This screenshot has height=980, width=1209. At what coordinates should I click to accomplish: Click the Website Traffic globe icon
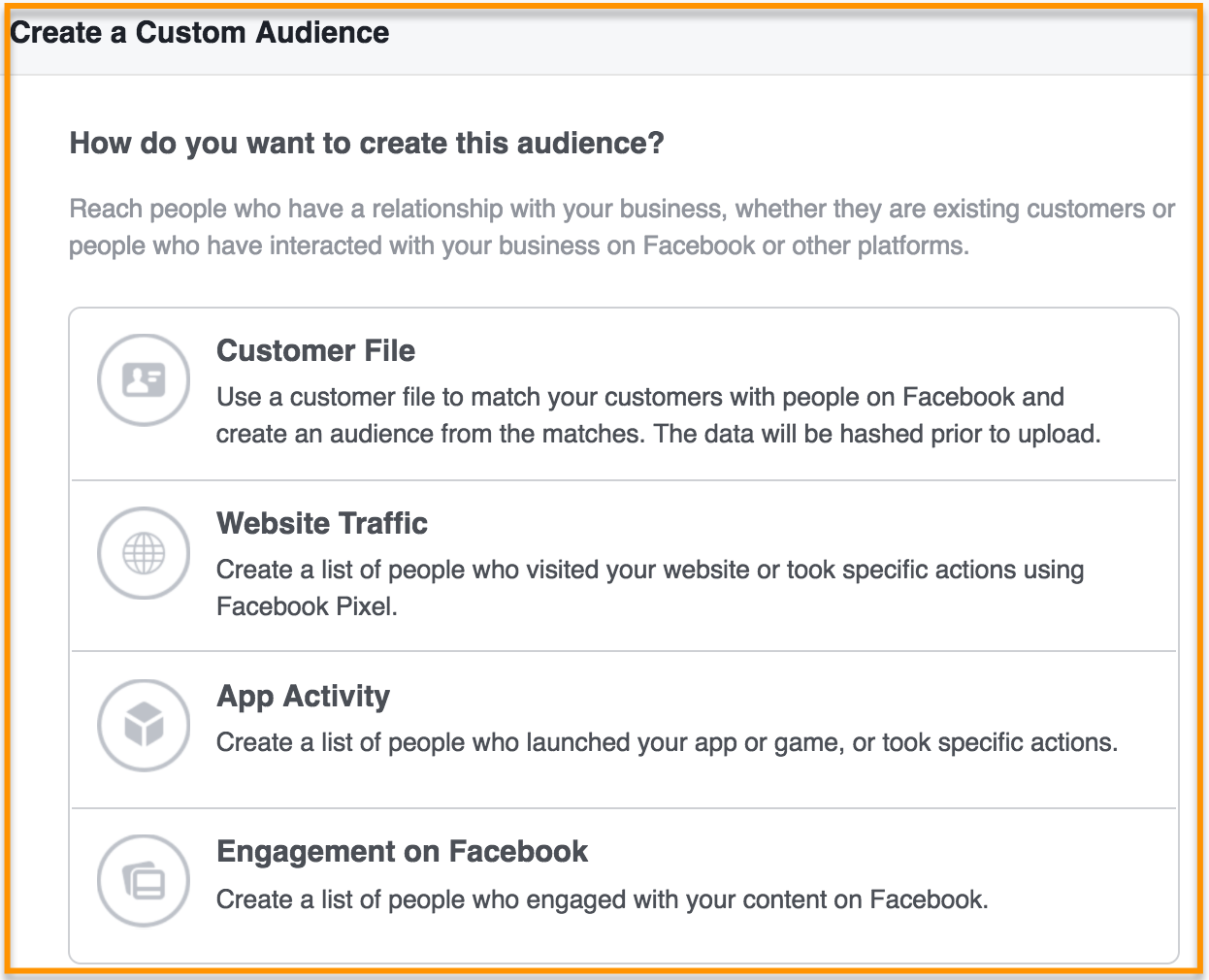point(144,553)
